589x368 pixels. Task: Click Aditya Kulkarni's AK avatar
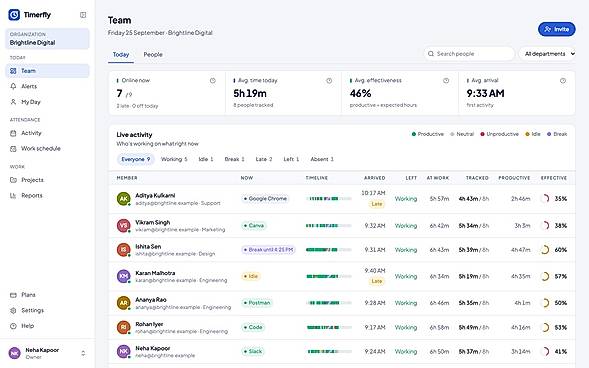124,199
